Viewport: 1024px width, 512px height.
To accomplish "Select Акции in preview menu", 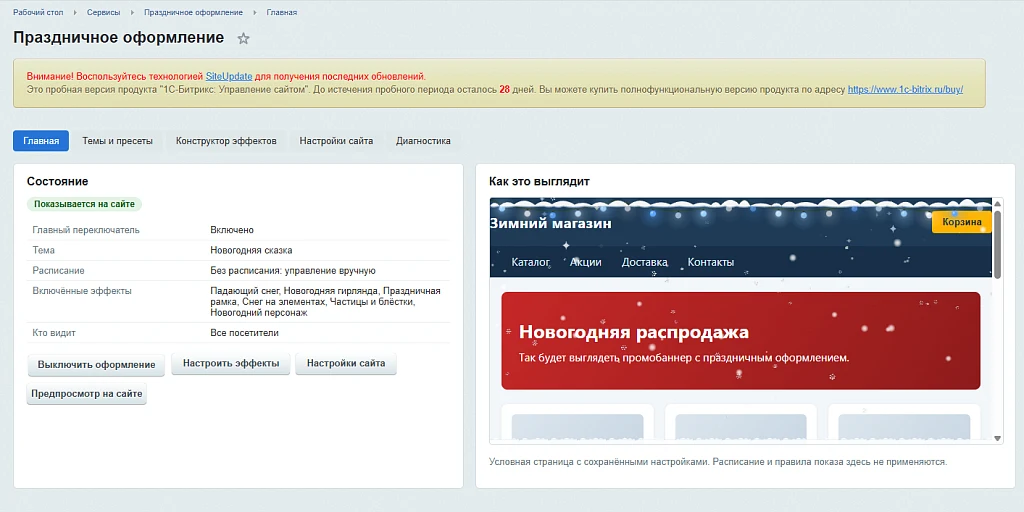I will [586, 262].
